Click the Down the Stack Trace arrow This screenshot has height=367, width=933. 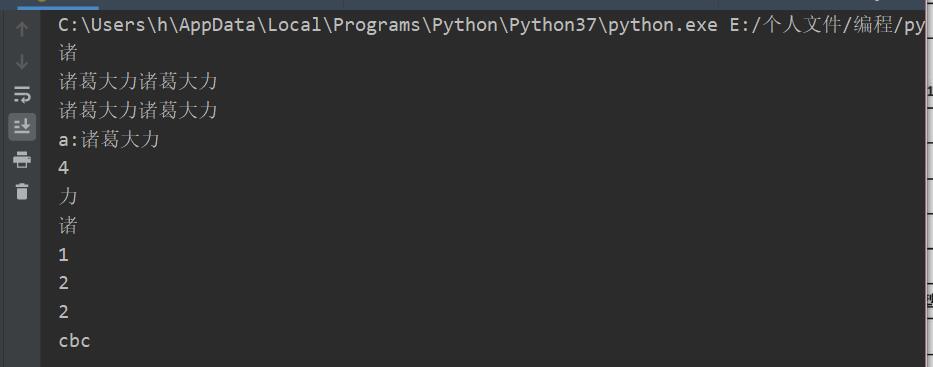point(22,62)
